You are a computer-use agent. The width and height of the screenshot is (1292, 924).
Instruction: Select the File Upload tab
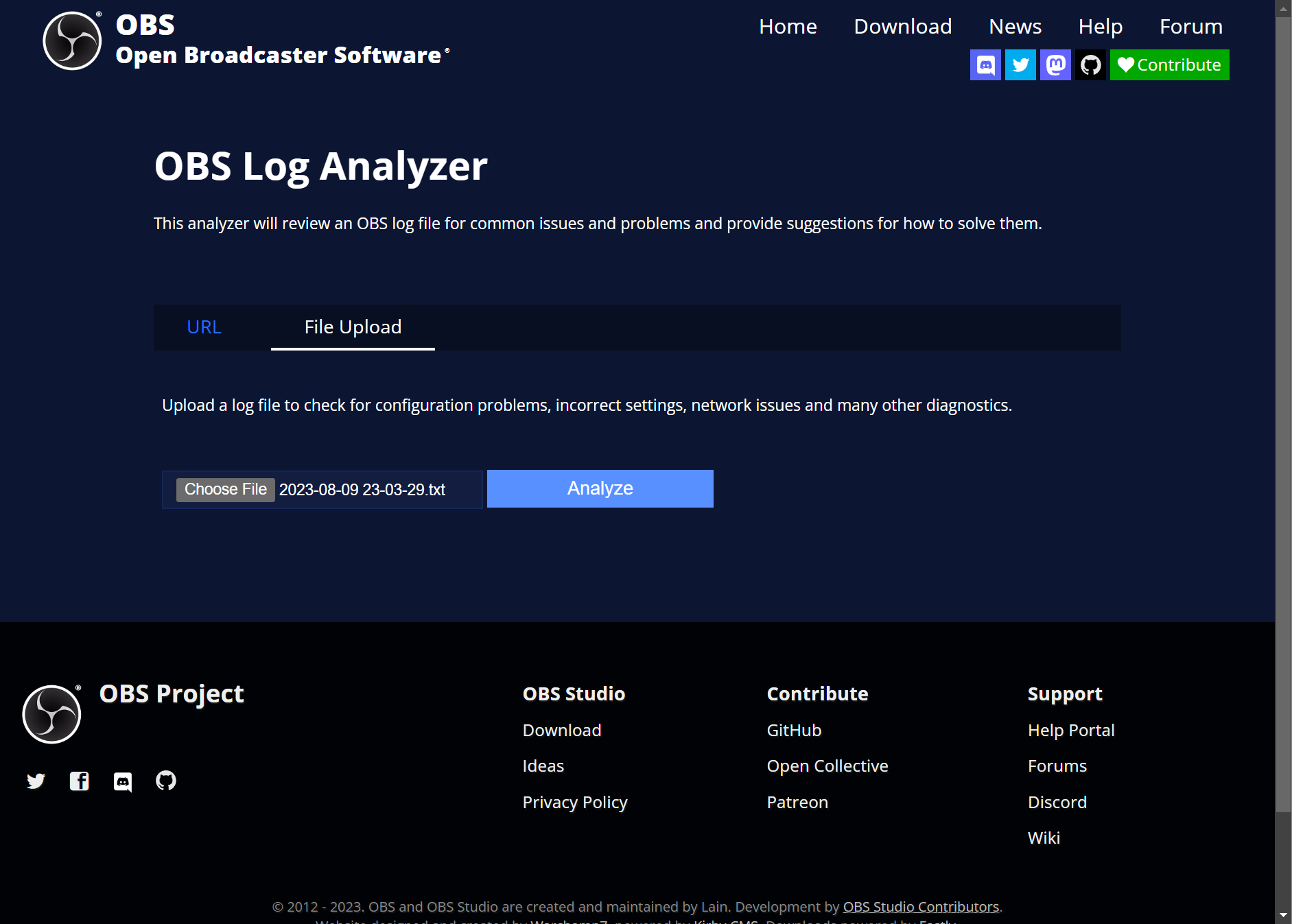point(353,327)
